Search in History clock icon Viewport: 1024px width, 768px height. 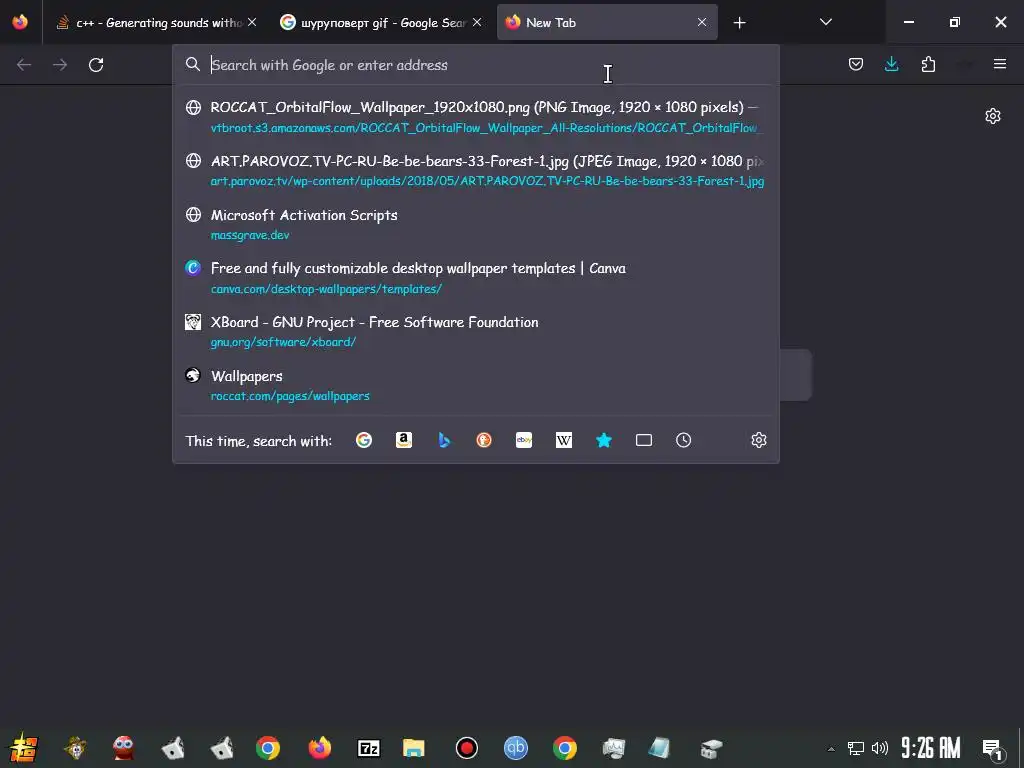(683, 440)
